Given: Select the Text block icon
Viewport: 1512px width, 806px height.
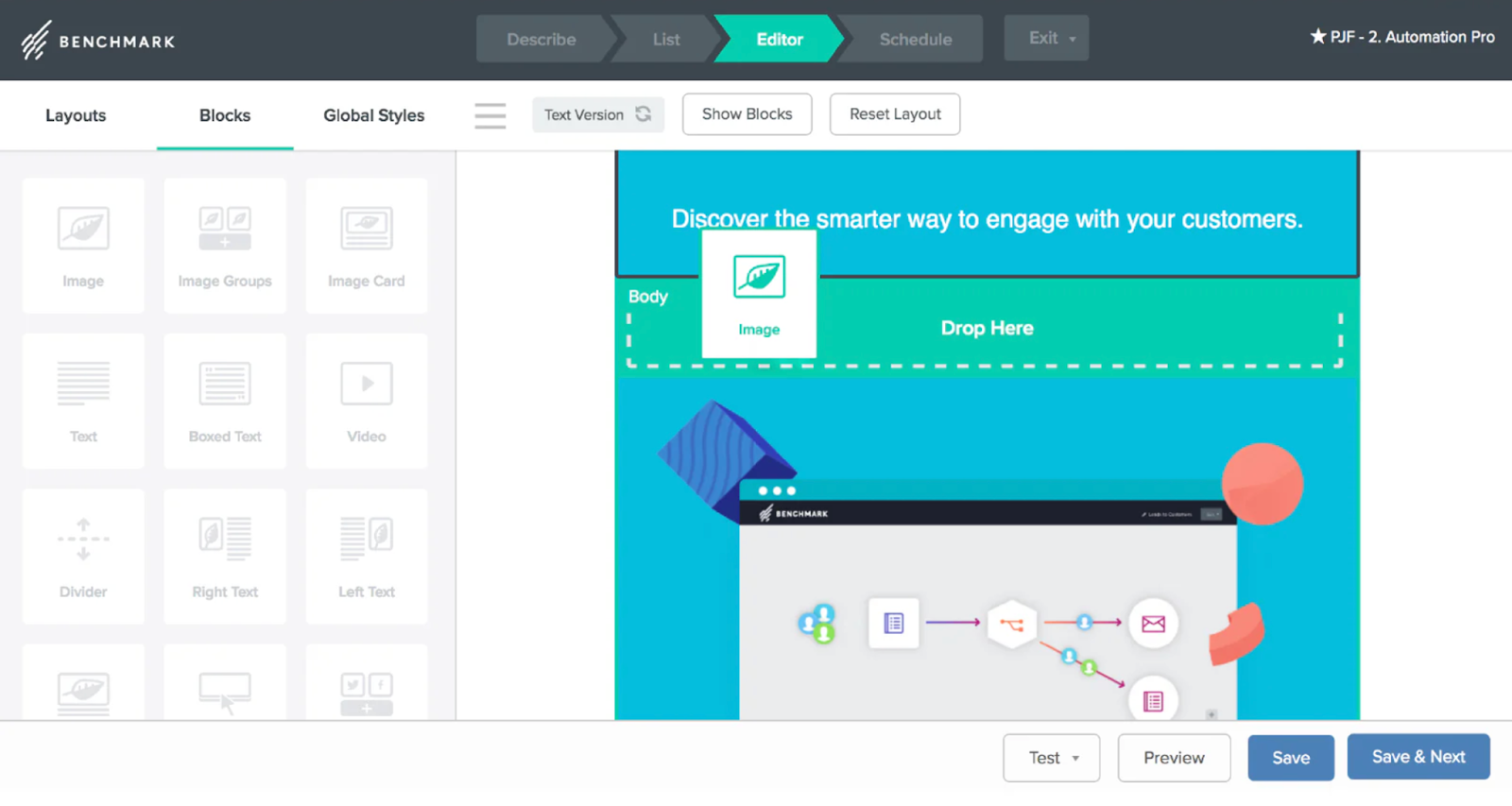Looking at the screenshot, I should [83, 400].
